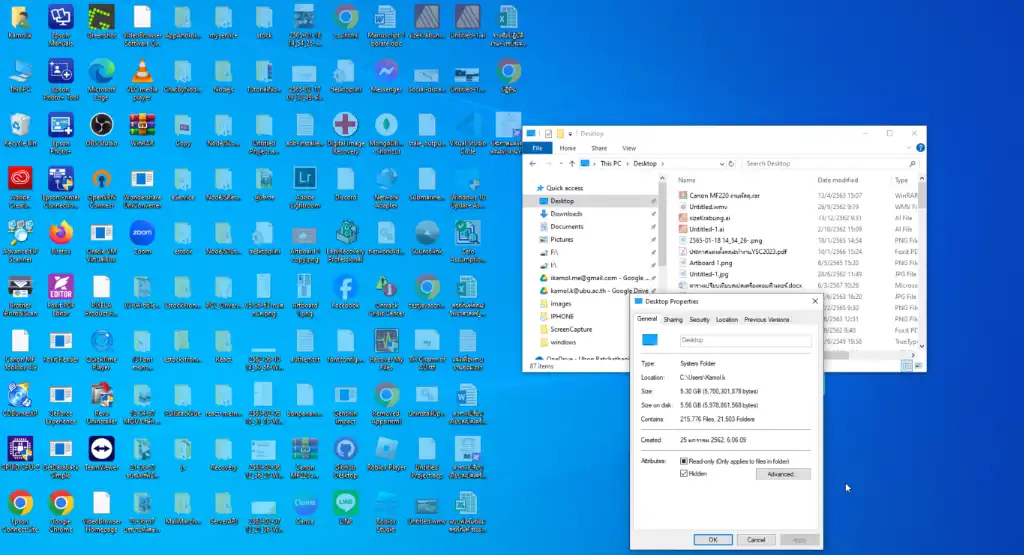Refresh the Explorer address bar location
This screenshot has width=1024, height=555.
tap(731, 164)
